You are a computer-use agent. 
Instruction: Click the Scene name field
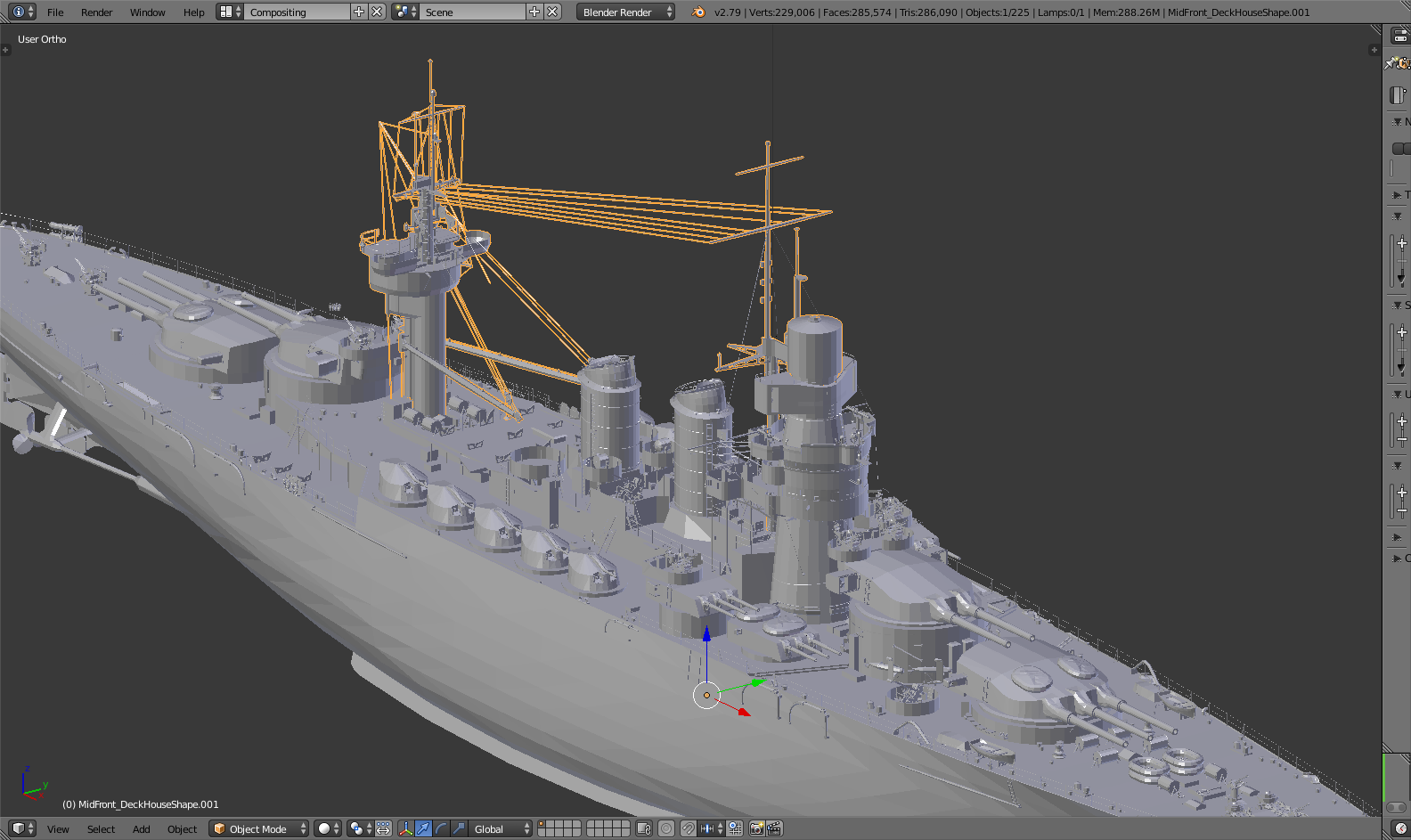[x=472, y=12]
